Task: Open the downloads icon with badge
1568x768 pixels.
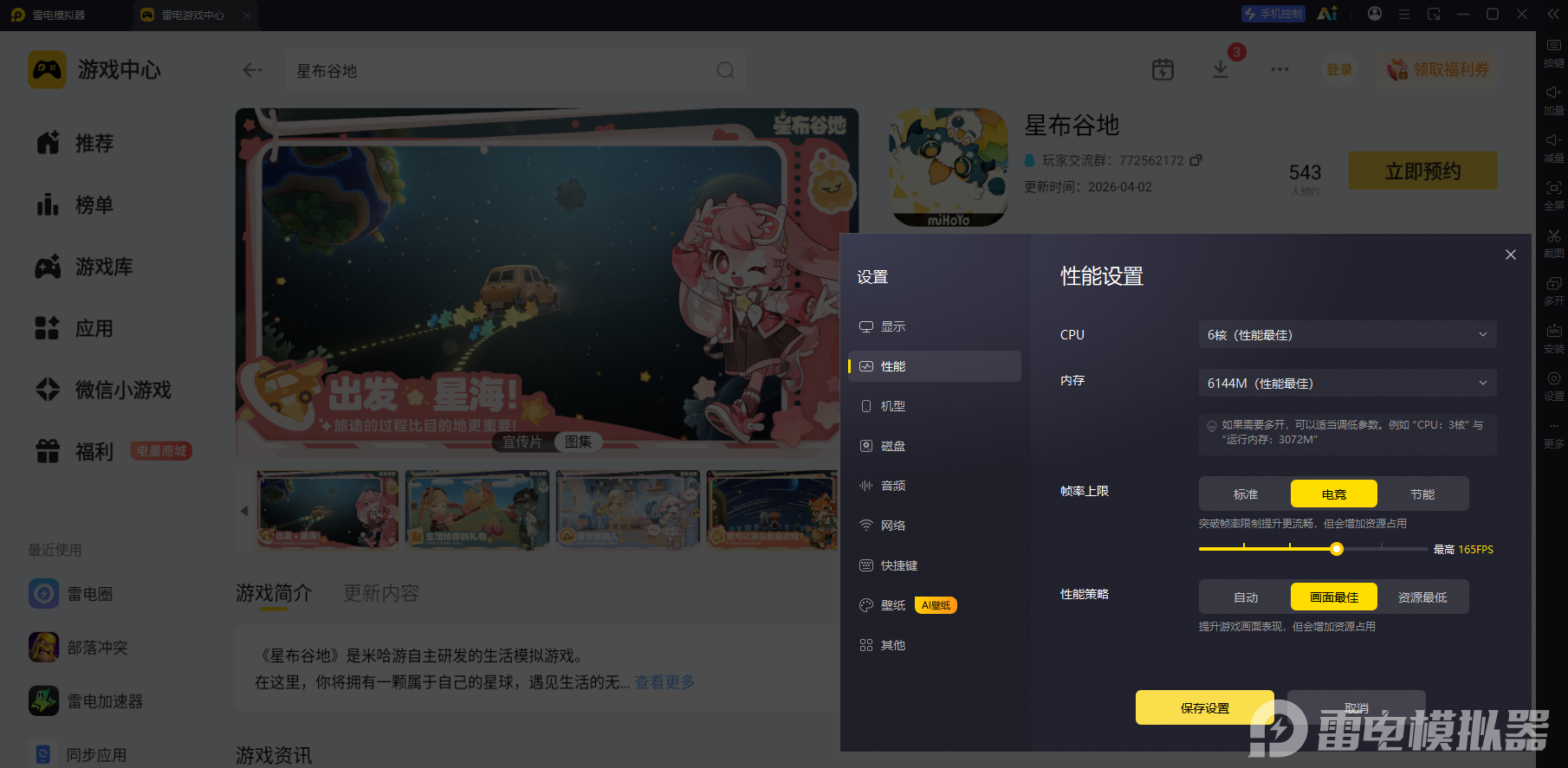Action: [1221, 69]
